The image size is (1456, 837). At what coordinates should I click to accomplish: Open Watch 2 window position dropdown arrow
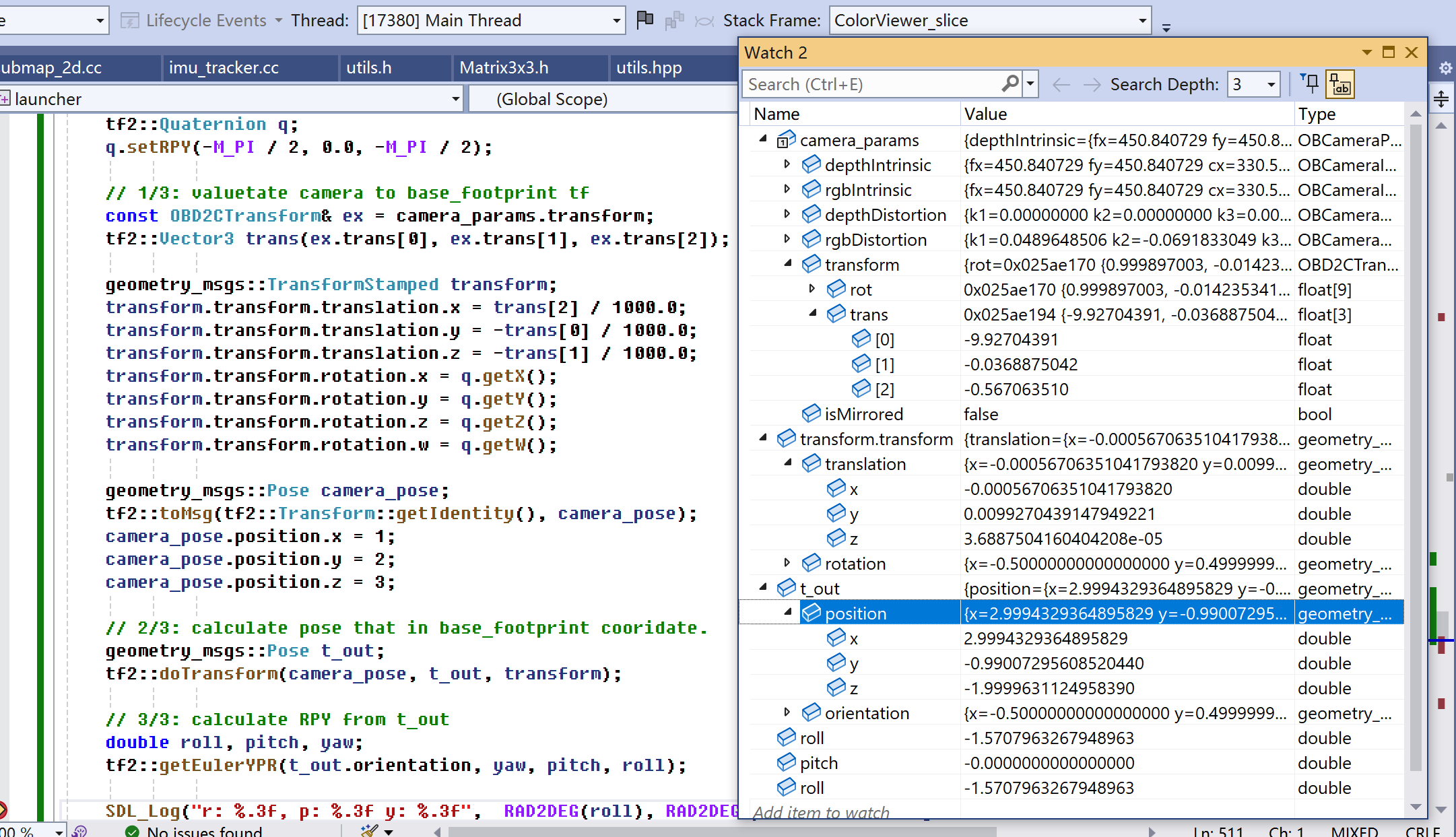coord(1367,53)
